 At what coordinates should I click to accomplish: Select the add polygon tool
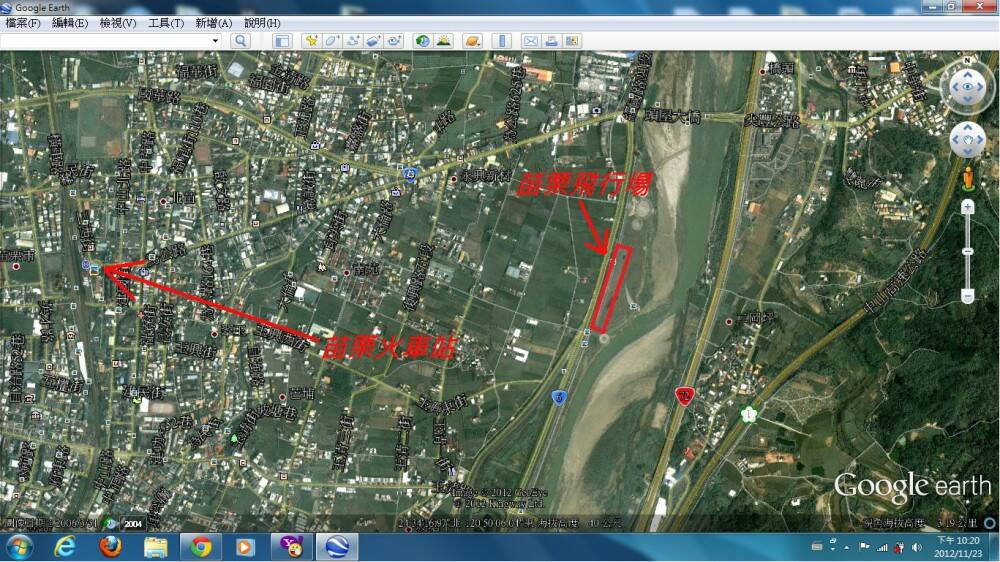(x=332, y=41)
